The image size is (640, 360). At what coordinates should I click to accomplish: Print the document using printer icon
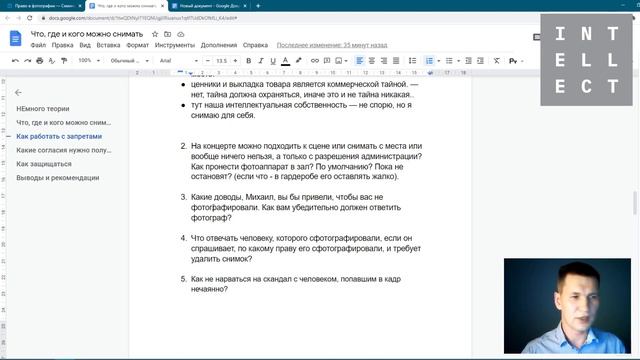point(40,61)
